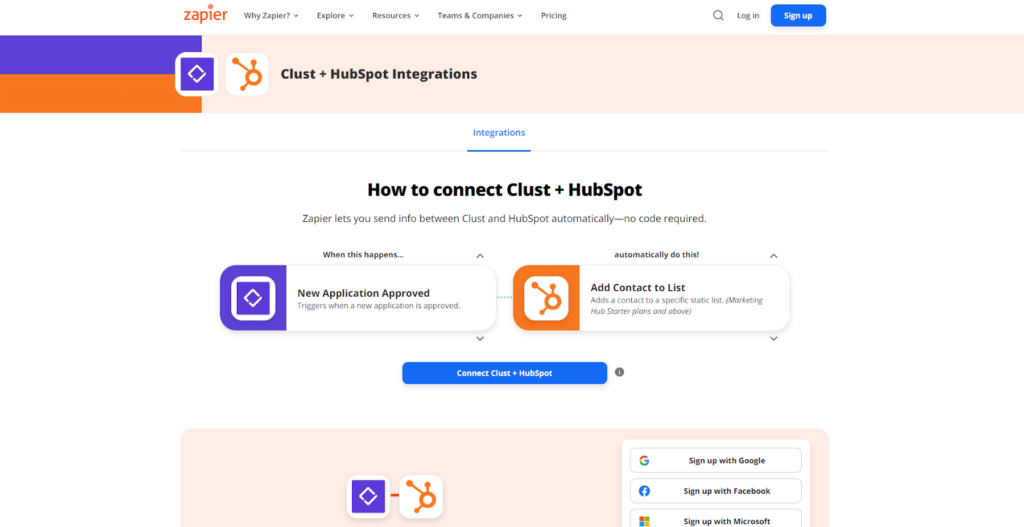The width and height of the screenshot is (1024, 527).
Task: Click info icon beside Connect button
Action: (619, 372)
